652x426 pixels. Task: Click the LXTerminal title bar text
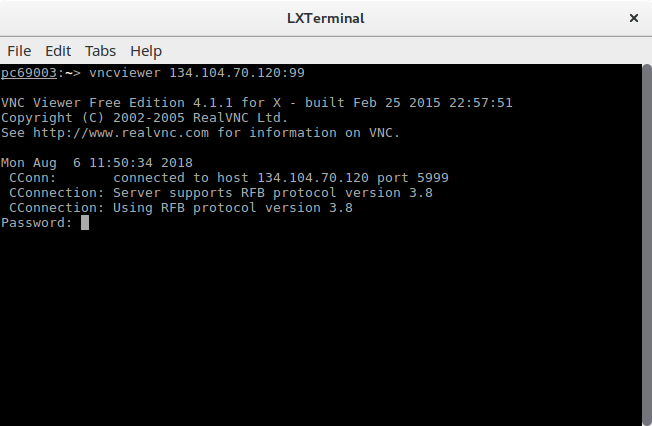(326, 18)
